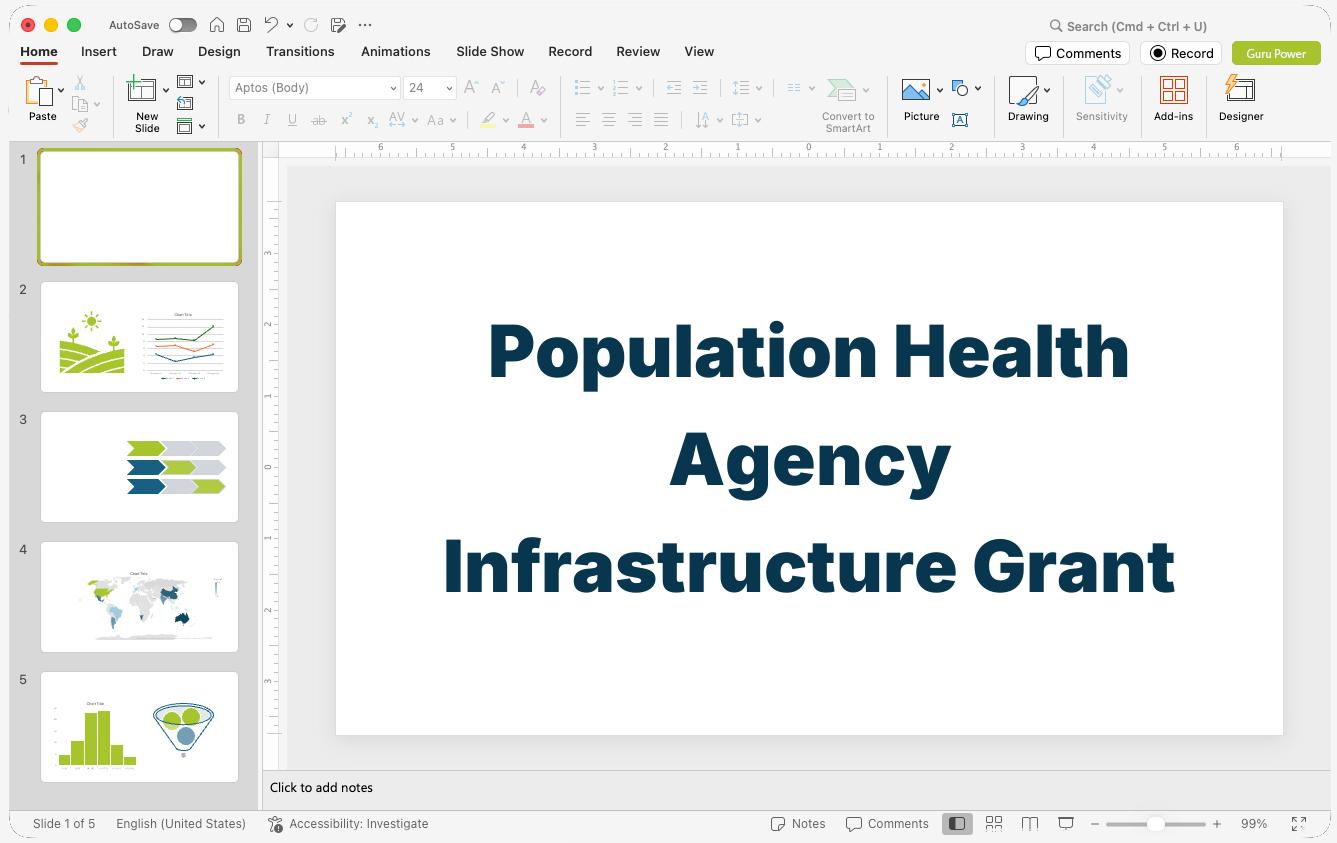Fit slide to window icon
Screen dimensions: 1337x843
click(1299, 824)
